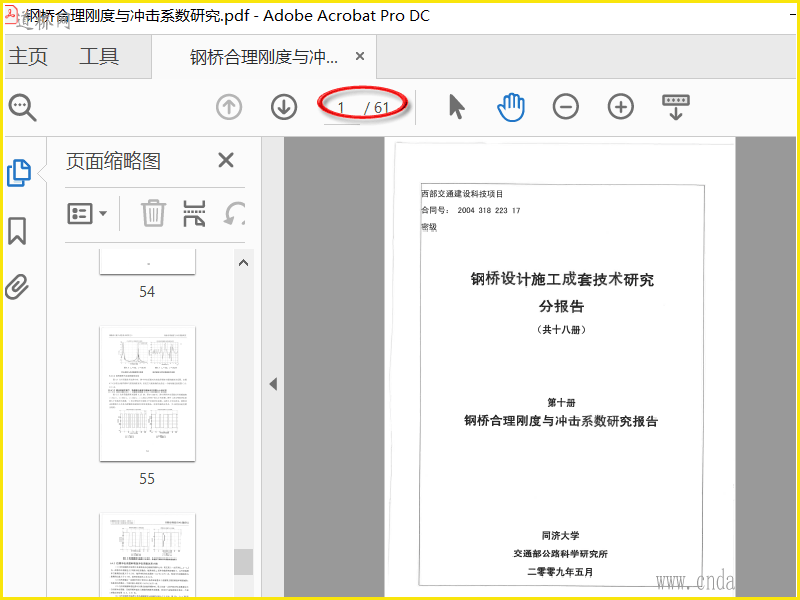Click the page label 55
This screenshot has height=600, width=800.
147,479
